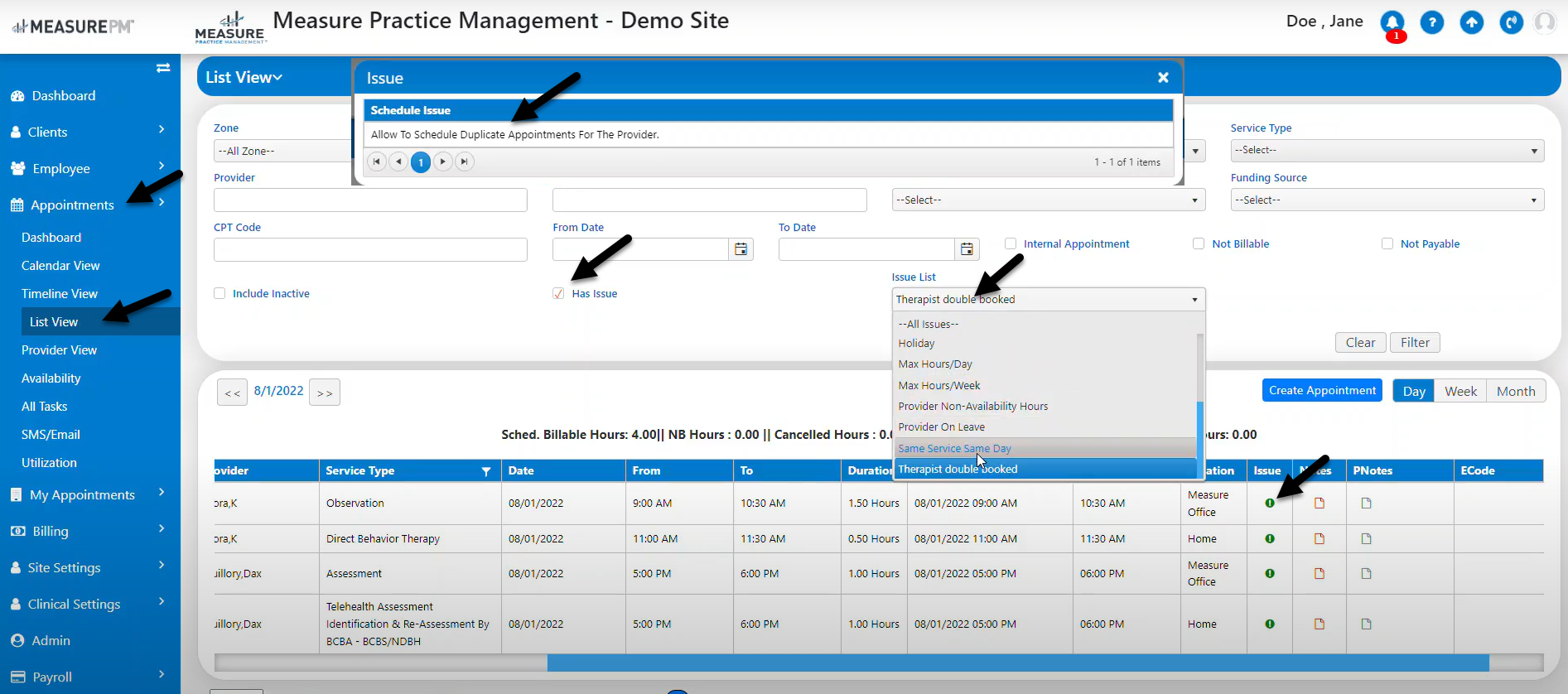The height and width of the screenshot is (694, 1568).
Task: Open To Date calendar picker
Action: 967,249
